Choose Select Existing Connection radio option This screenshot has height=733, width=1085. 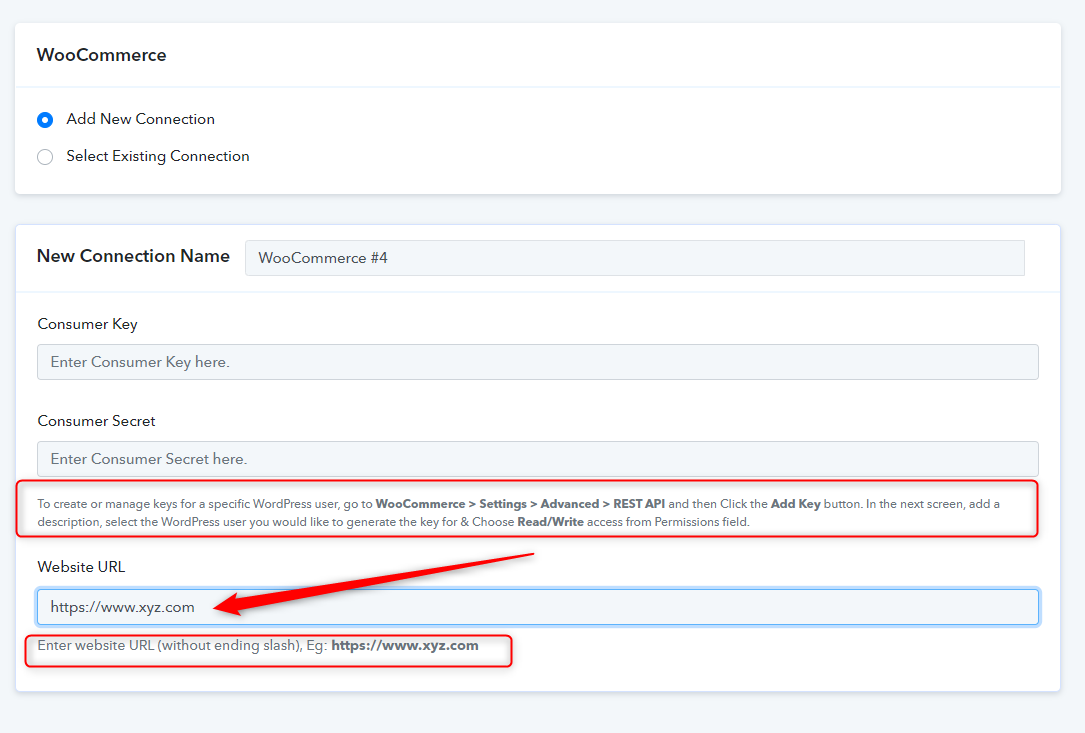(45, 157)
